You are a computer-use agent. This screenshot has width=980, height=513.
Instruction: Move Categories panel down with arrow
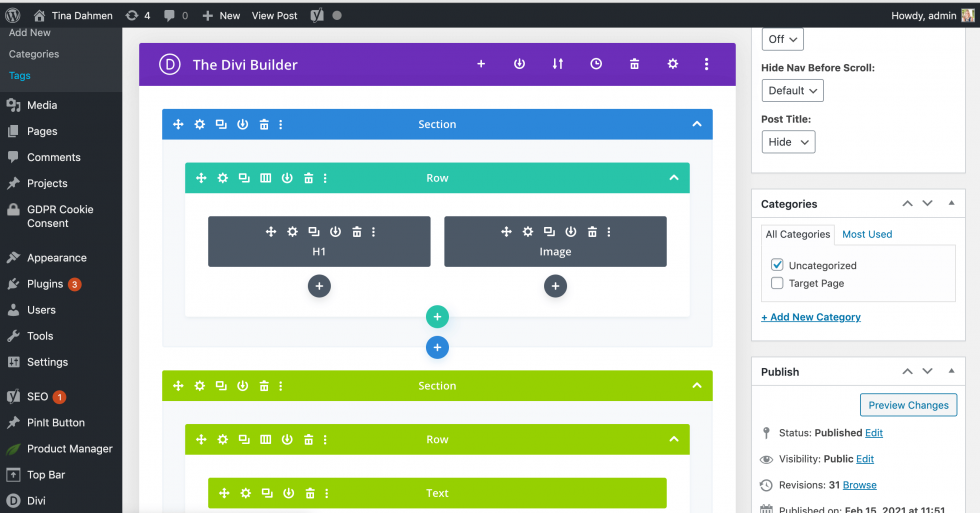[x=928, y=203]
